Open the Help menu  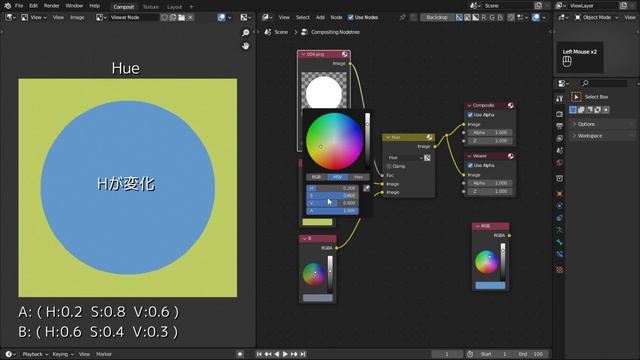[x=94, y=6]
